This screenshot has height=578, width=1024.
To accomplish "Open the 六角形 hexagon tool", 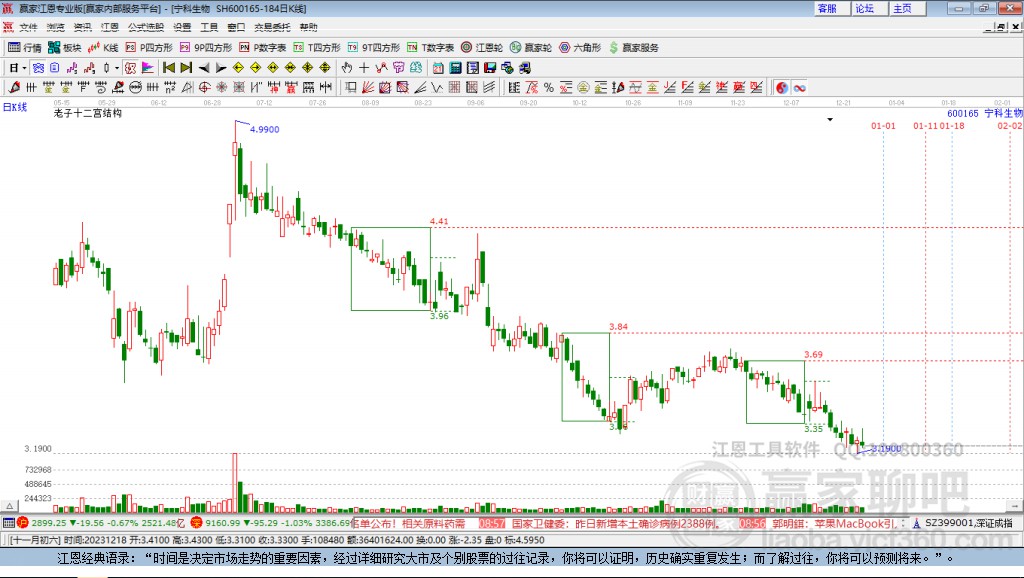I will point(580,47).
